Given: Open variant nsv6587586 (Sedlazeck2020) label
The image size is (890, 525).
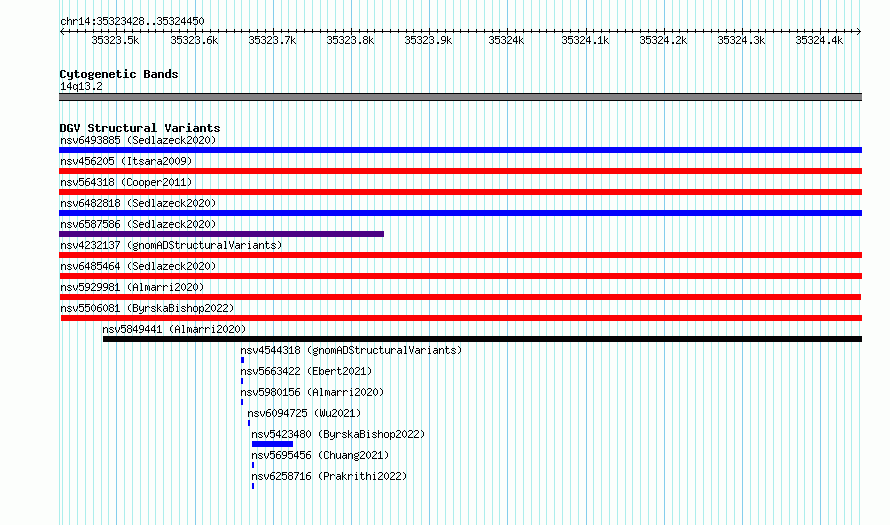Looking at the screenshot, I should (138, 224).
